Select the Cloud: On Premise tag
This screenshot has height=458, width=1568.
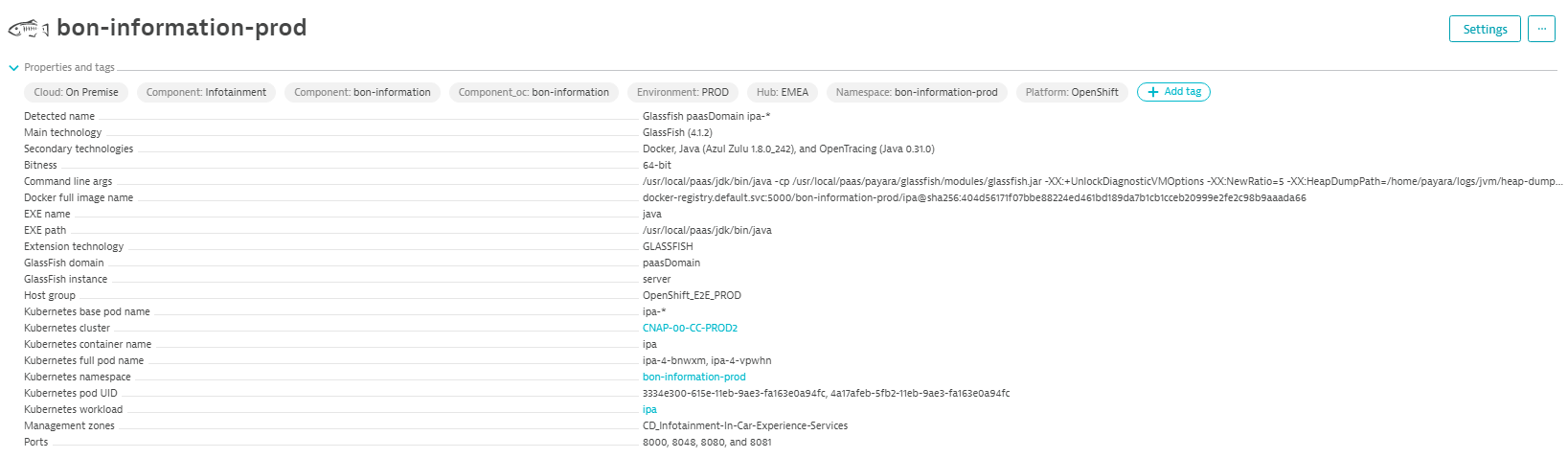click(77, 92)
